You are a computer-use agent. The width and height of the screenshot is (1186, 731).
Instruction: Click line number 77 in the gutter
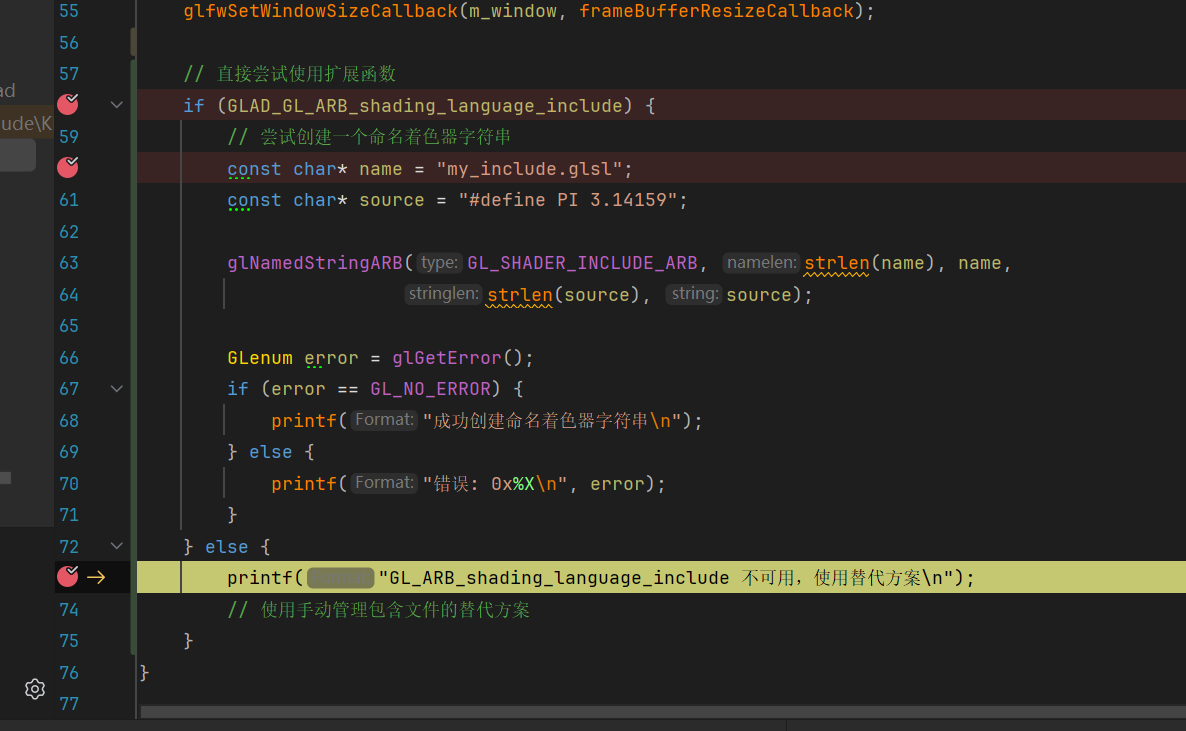pos(69,704)
